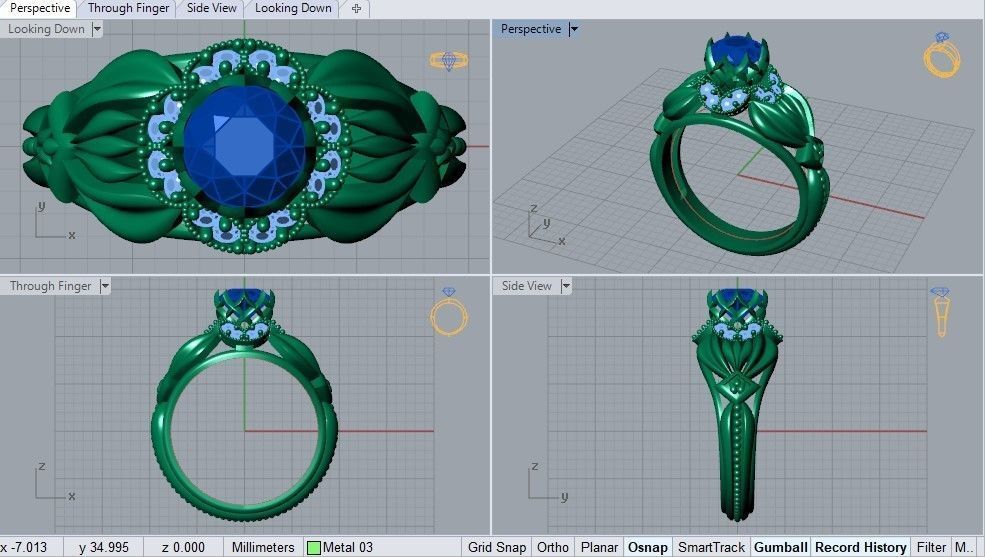Viewport: 985px width, 557px height.
Task: Click ring icon in Through Finger viewport
Action: [449, 311]
